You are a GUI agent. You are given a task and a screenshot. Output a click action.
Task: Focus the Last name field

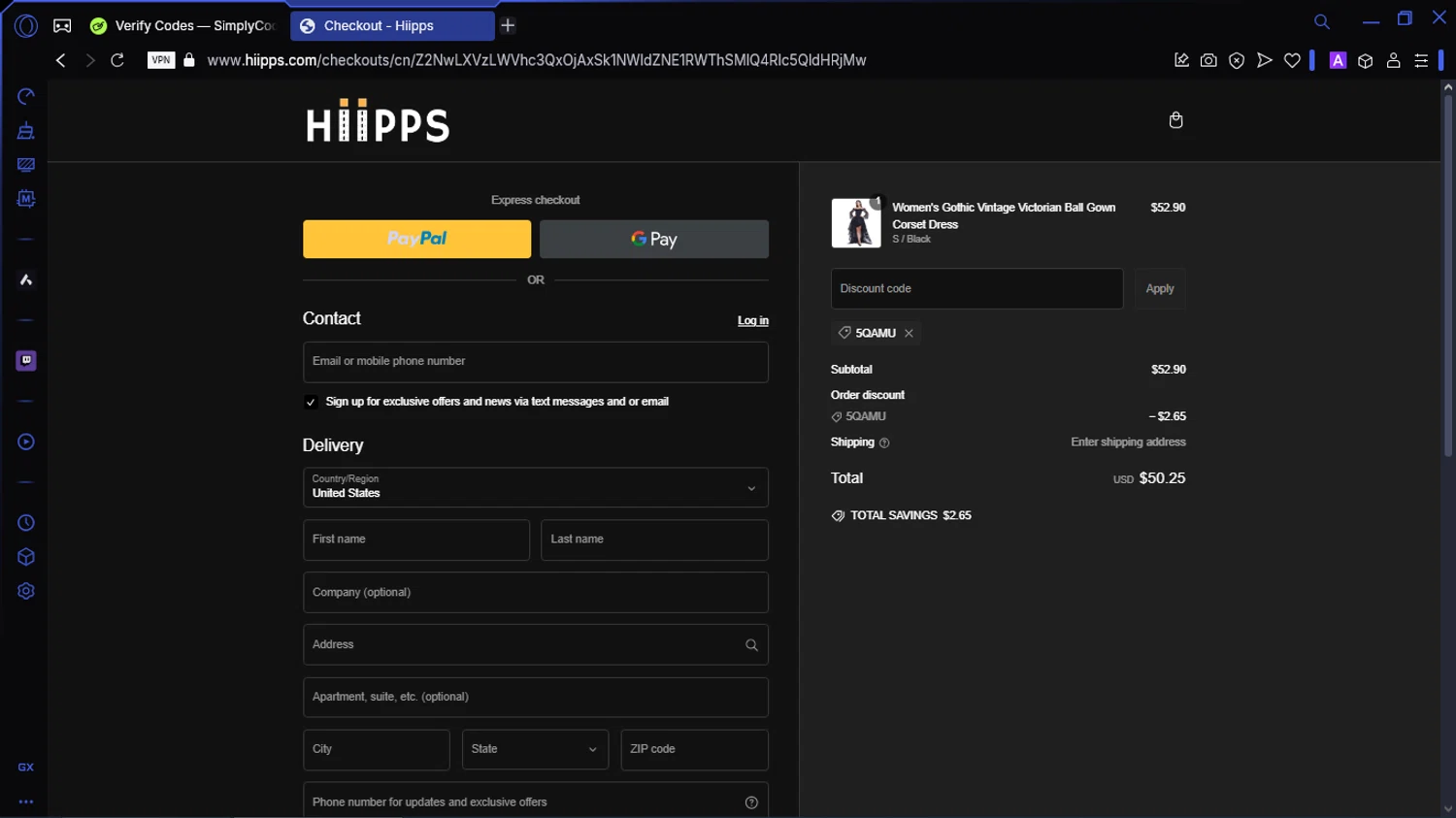pyautogui.click(x=654, y=540)
